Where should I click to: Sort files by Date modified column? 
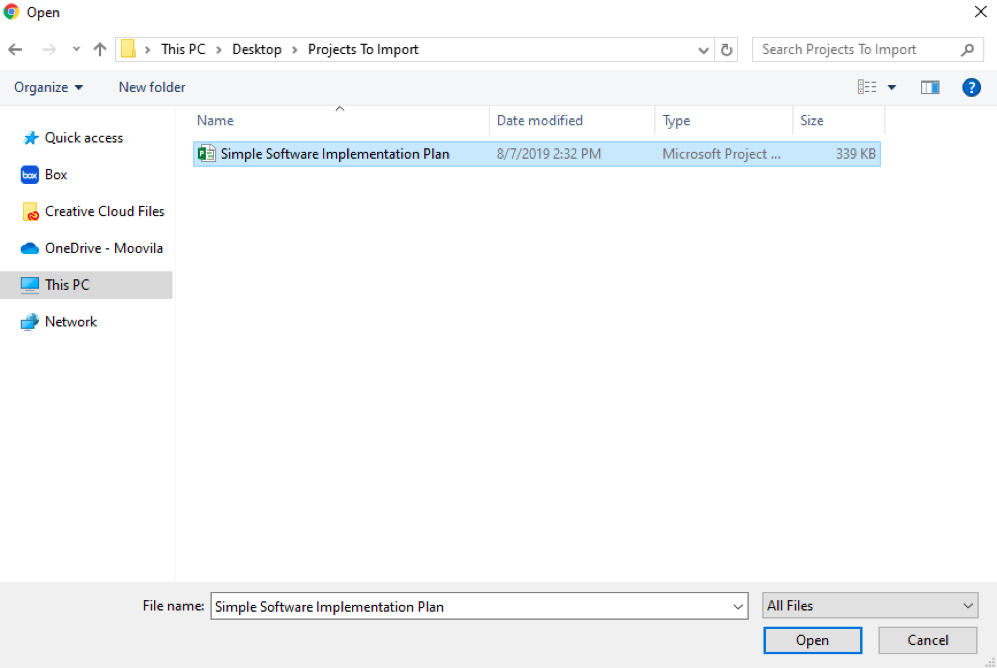click(x=540, y=120)
